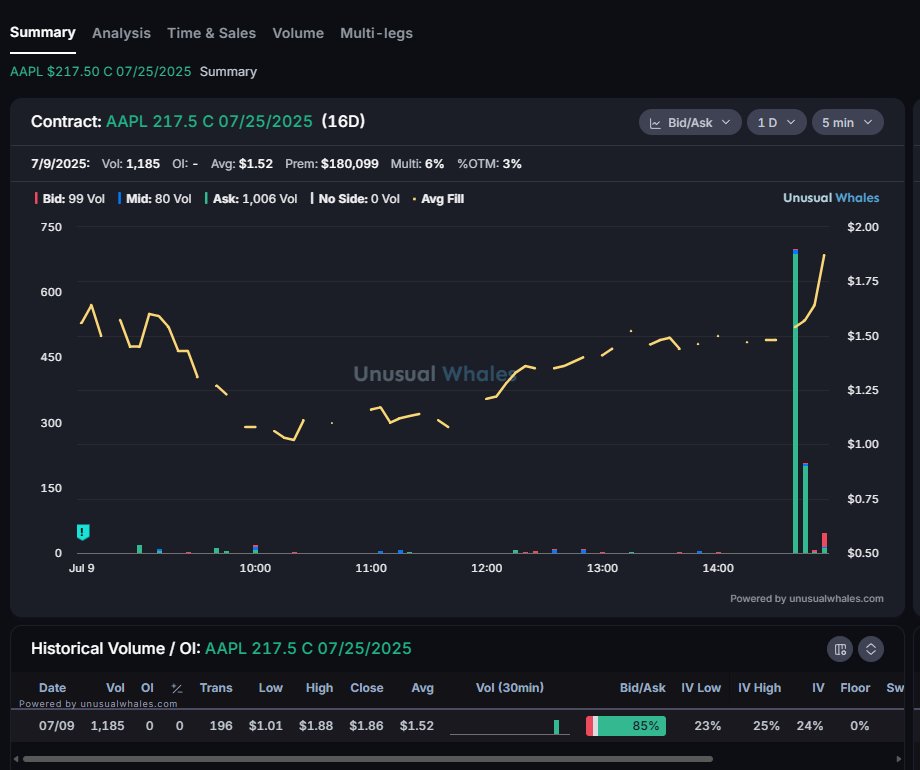This screenshot has height=770, width=920.
Task: Click the tallest green volume bar near 14:40
Action: tap(796, 402)
